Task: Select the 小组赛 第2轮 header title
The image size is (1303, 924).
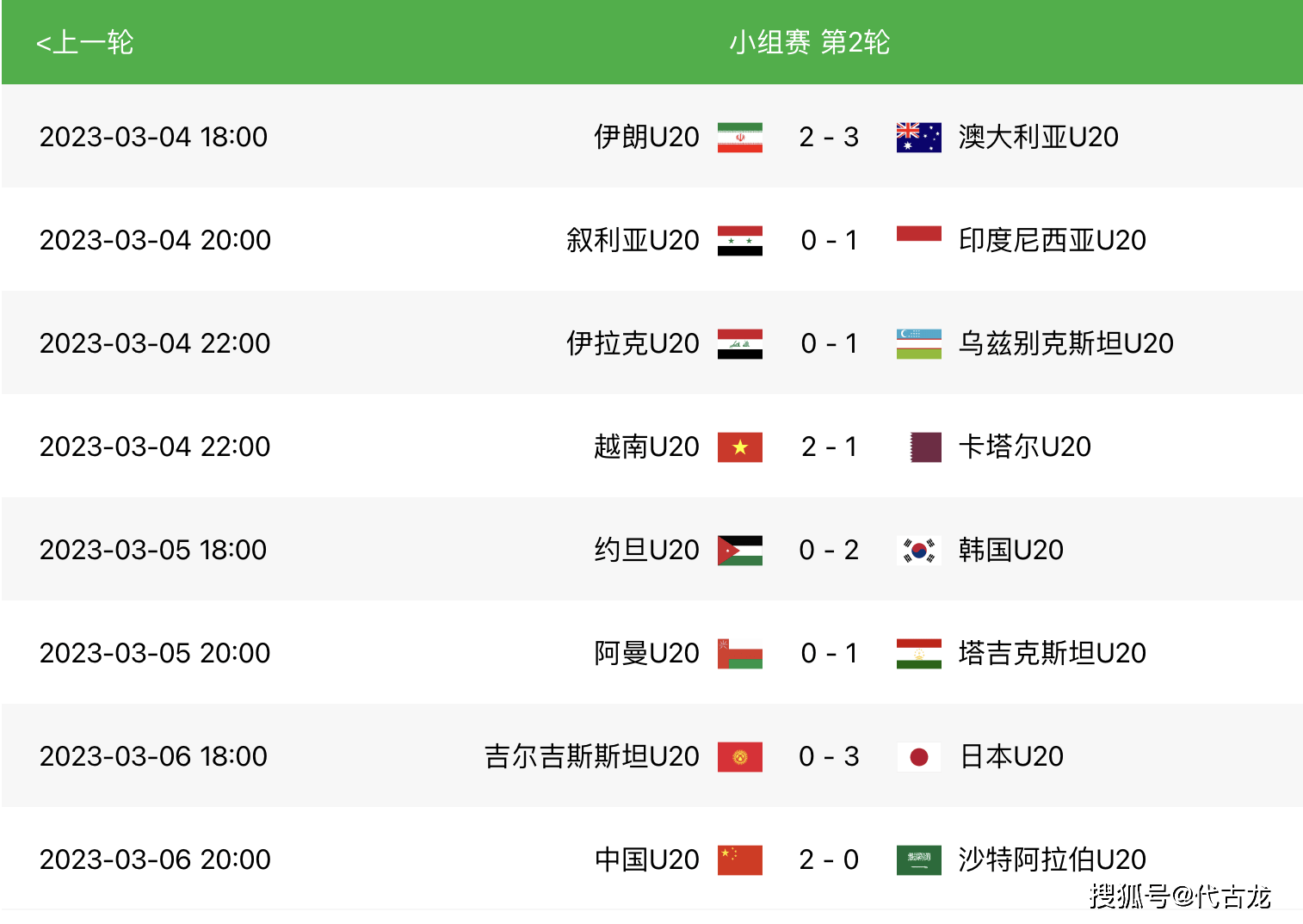Action: [809, 42]
